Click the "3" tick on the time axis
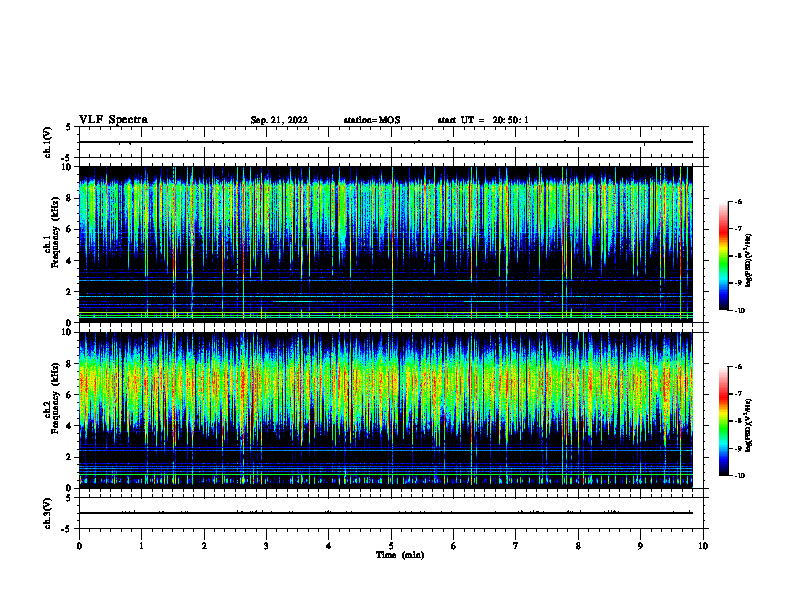Image resolution: width=792 pixels, height=612 pixels. click(x=266, y=546)
